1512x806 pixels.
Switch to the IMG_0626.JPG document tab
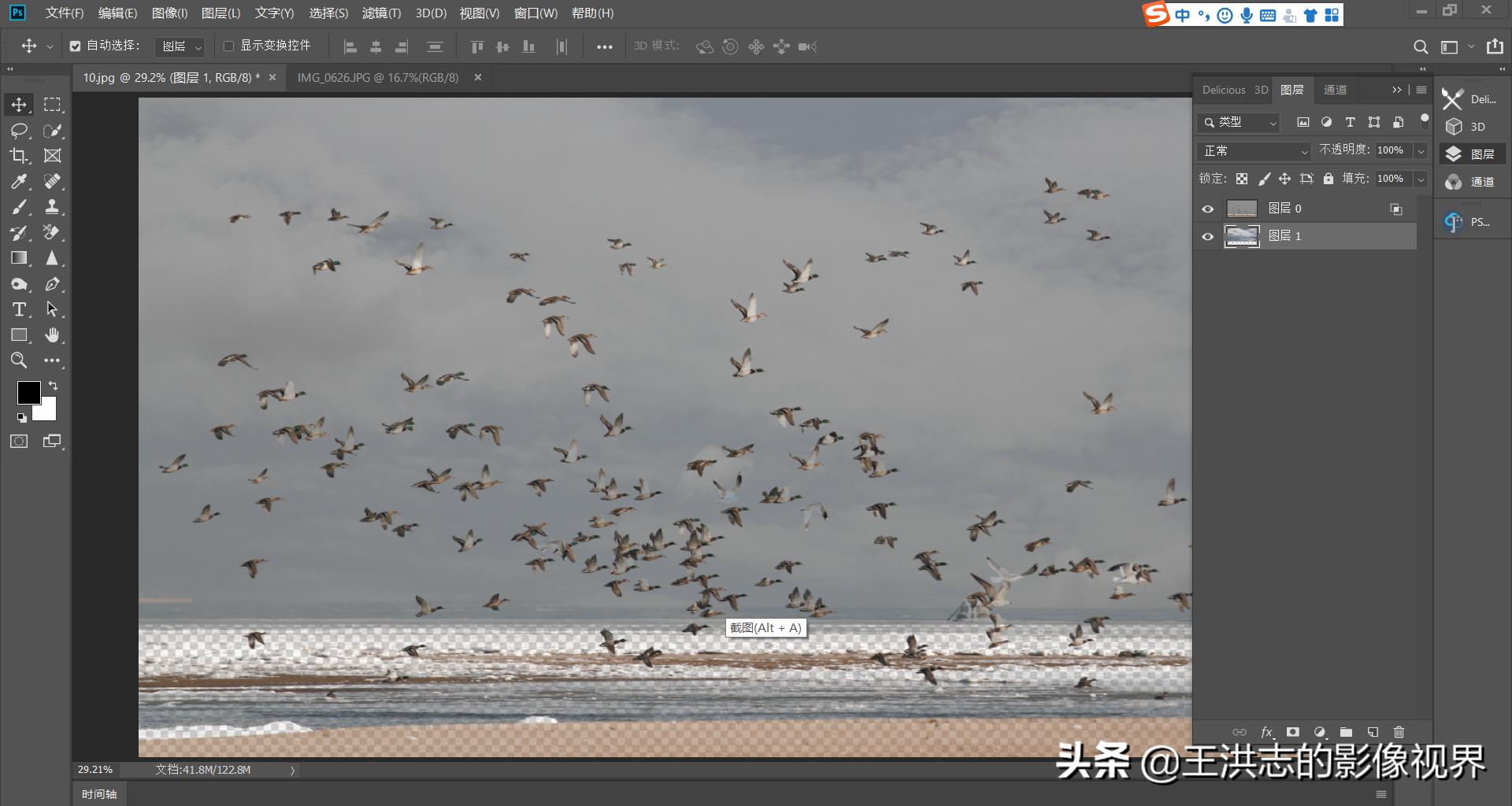378,77
